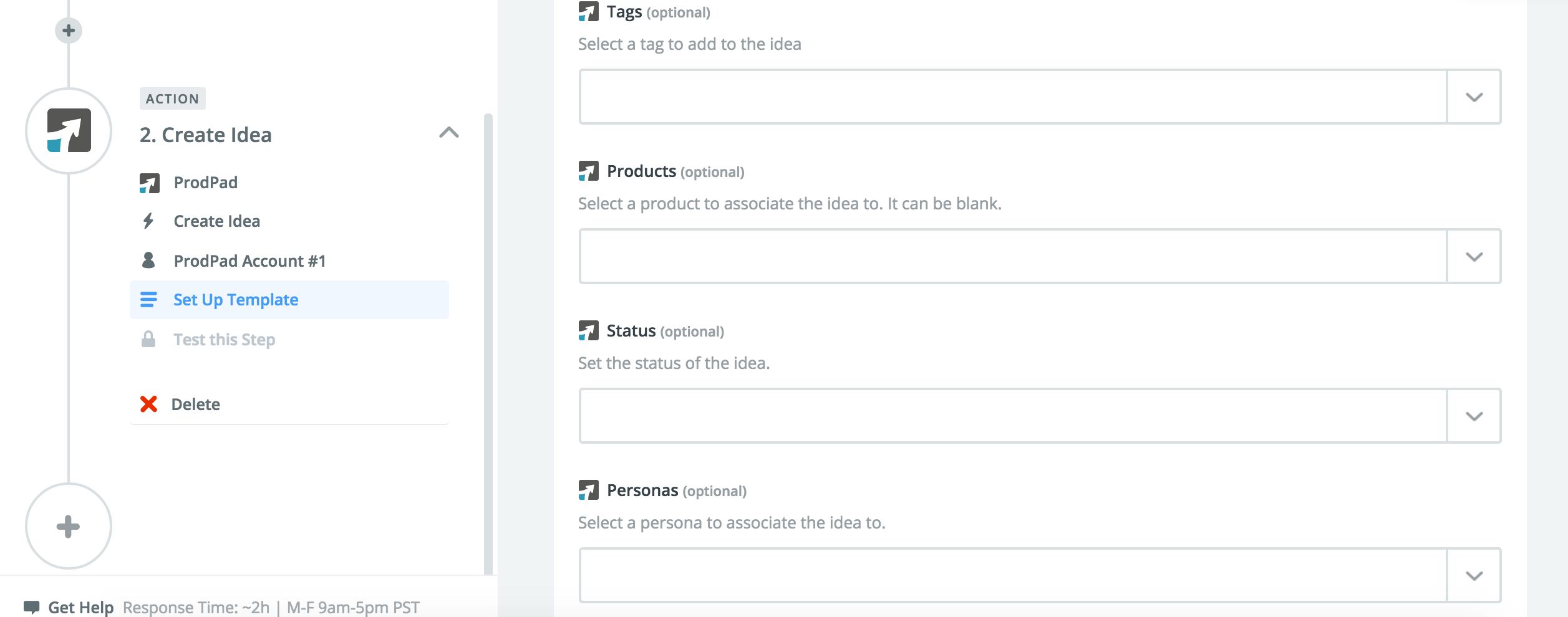This screenshot has height=617, width=1568.
Task: Add a new step with the big plus circle
Action: coord(69,526)
